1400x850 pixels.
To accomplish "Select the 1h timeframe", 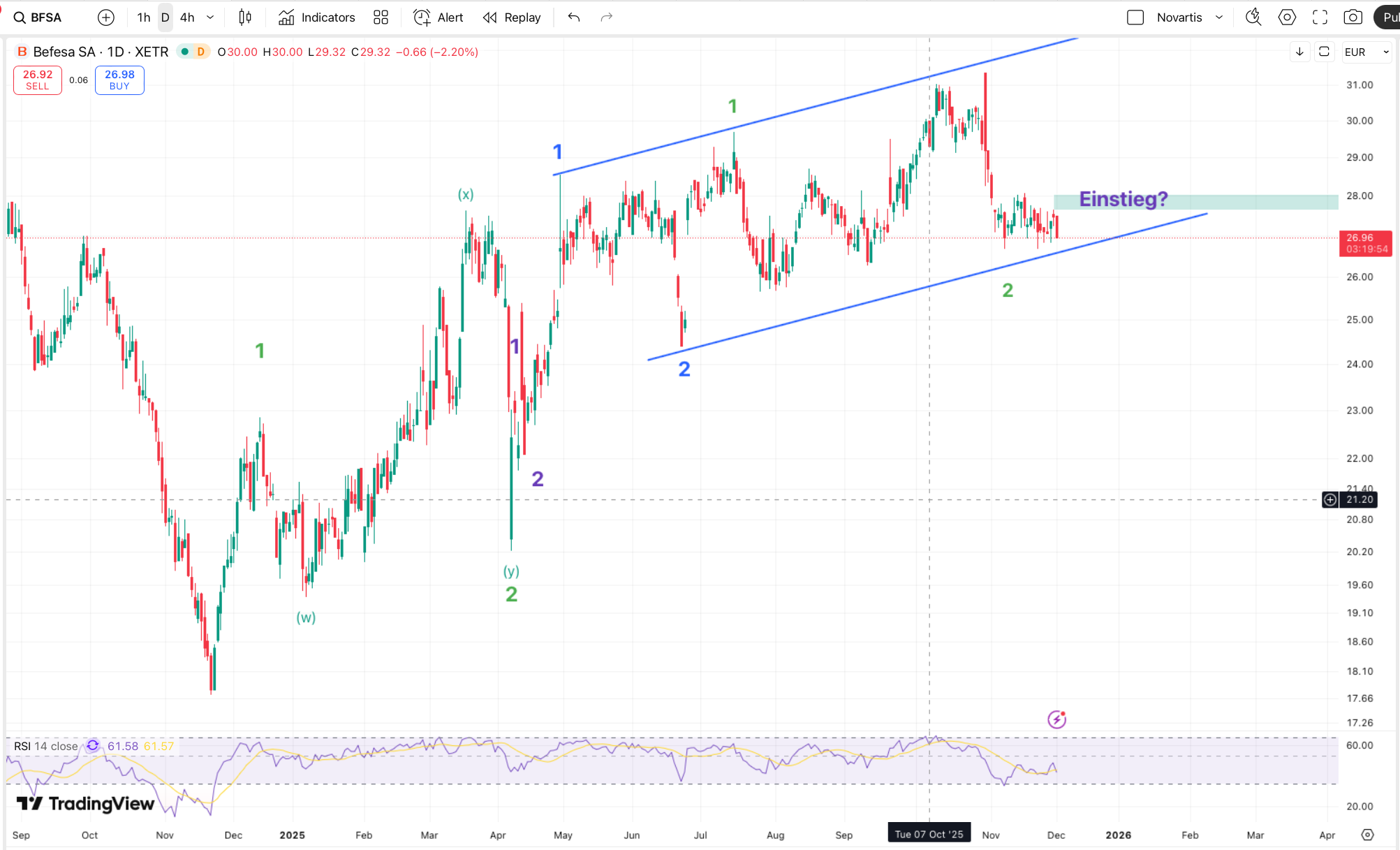I will (x=144, y=17).
